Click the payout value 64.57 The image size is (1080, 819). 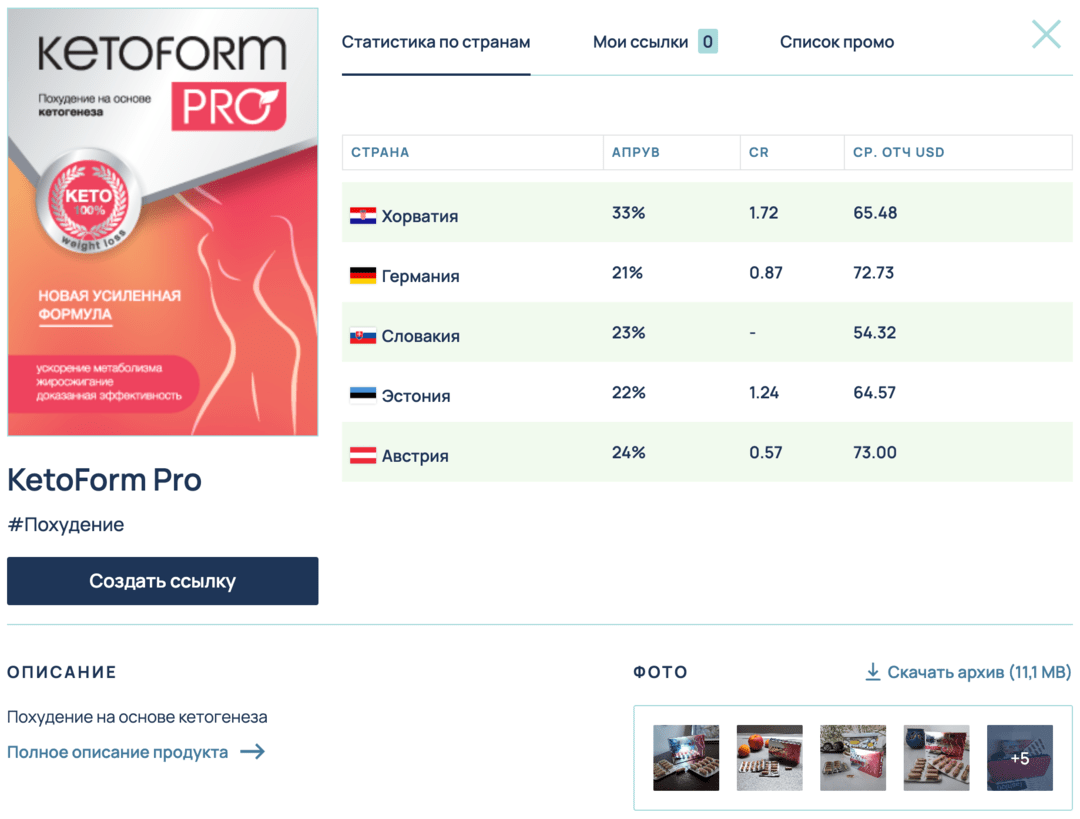(x=875, y=393)
